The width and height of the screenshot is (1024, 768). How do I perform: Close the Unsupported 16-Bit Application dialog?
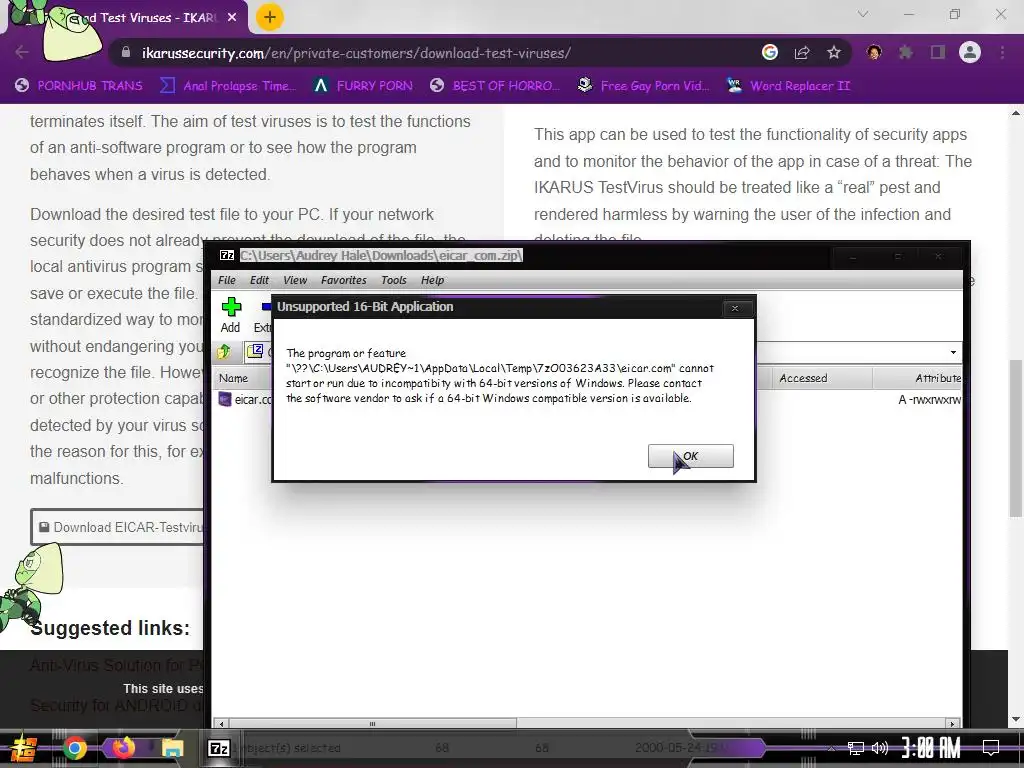735,308
